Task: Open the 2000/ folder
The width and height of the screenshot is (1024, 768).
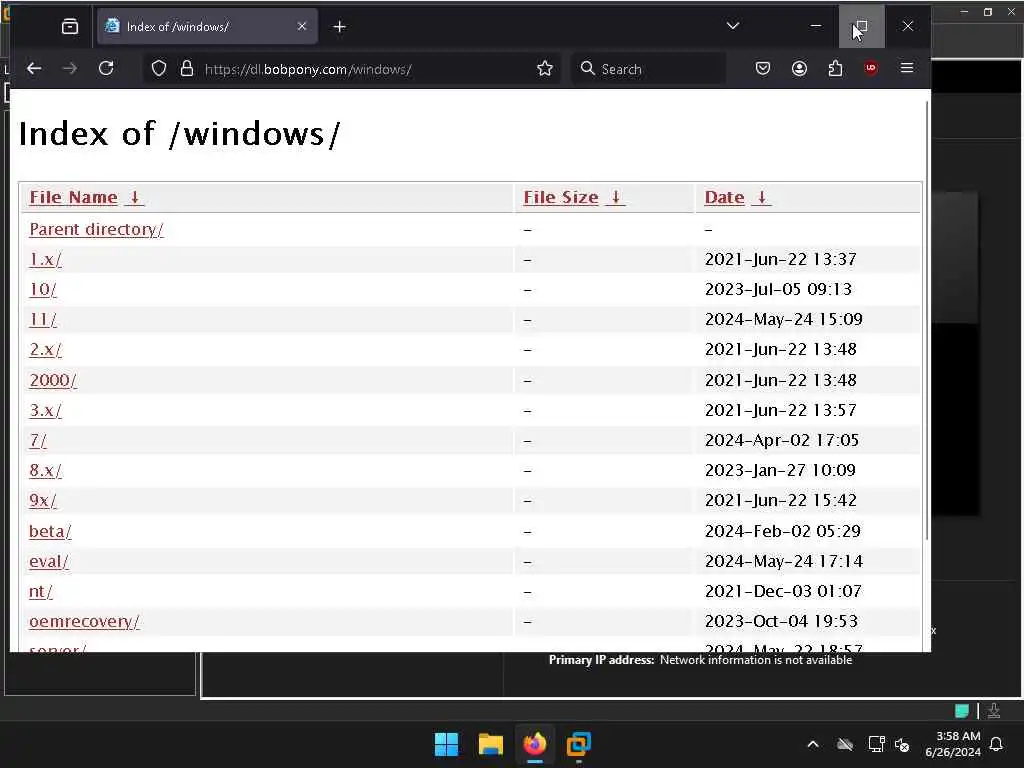Action: pos(53,380)
